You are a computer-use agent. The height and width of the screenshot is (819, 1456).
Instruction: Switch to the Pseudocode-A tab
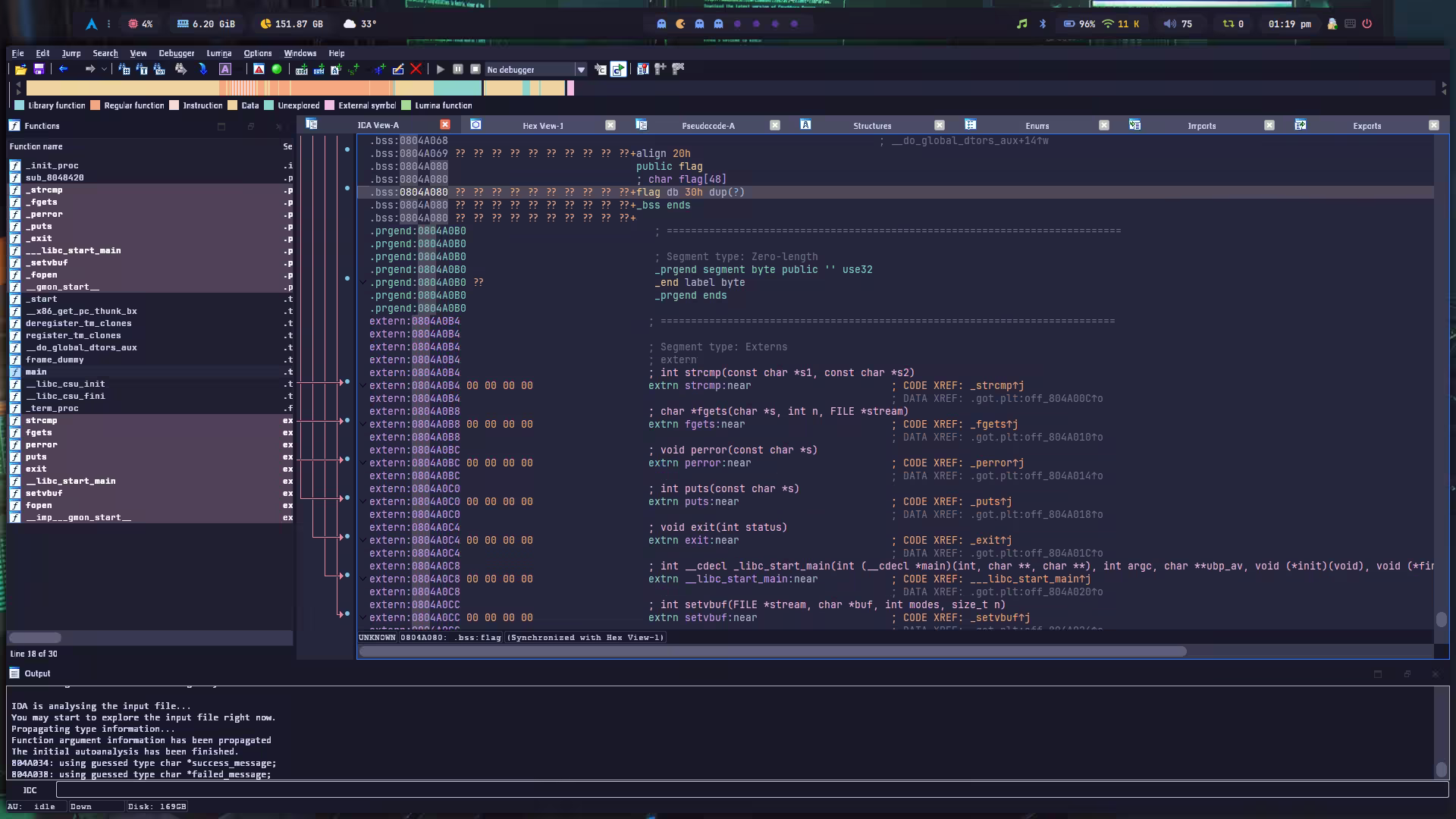[708, 126]
